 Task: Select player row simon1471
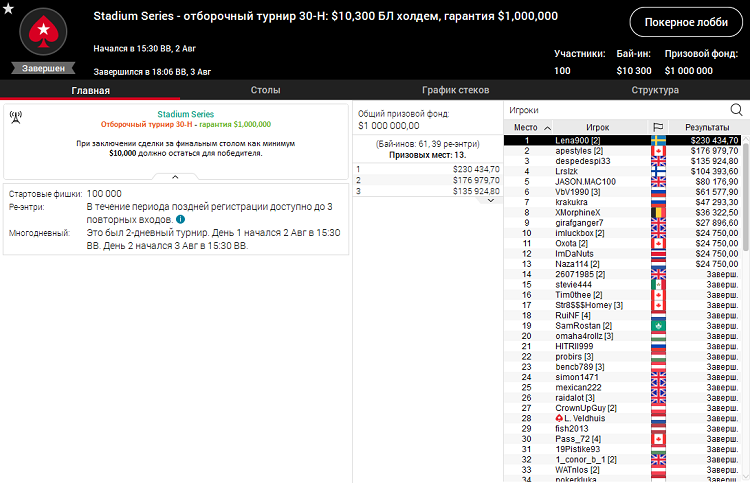click(x=622, y=377)
